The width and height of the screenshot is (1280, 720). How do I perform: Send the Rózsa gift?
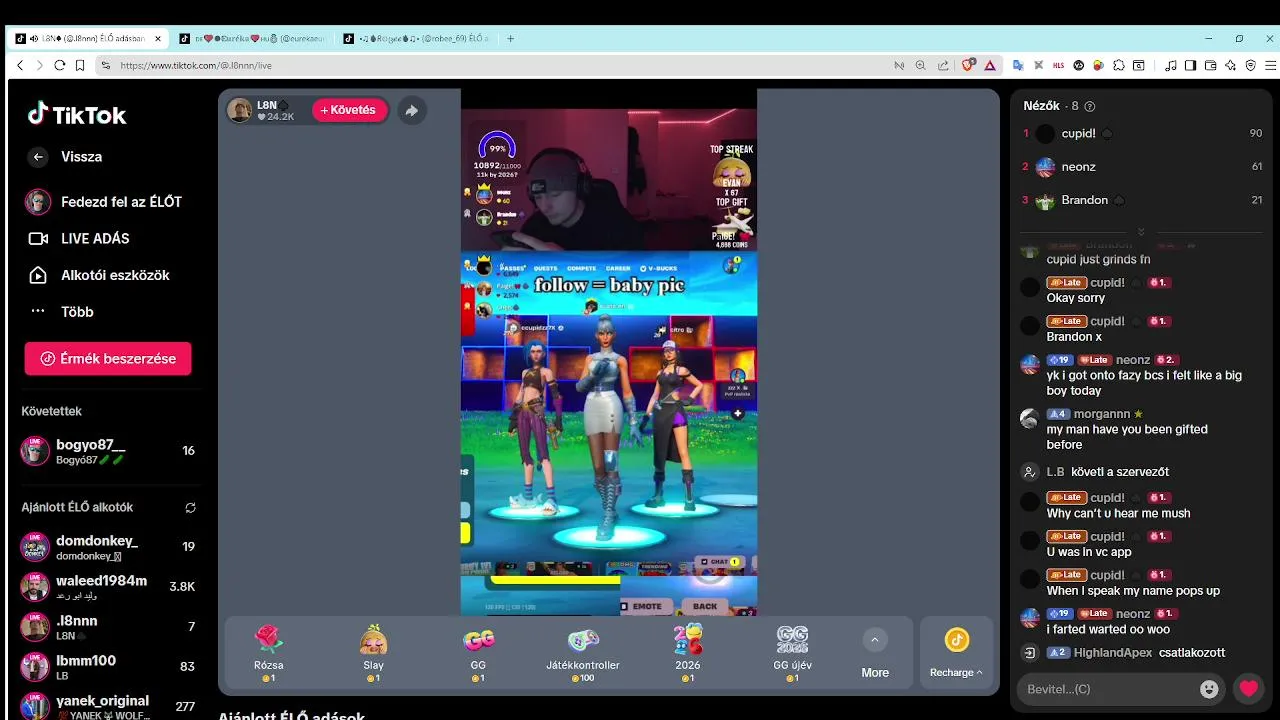(268, 654)
